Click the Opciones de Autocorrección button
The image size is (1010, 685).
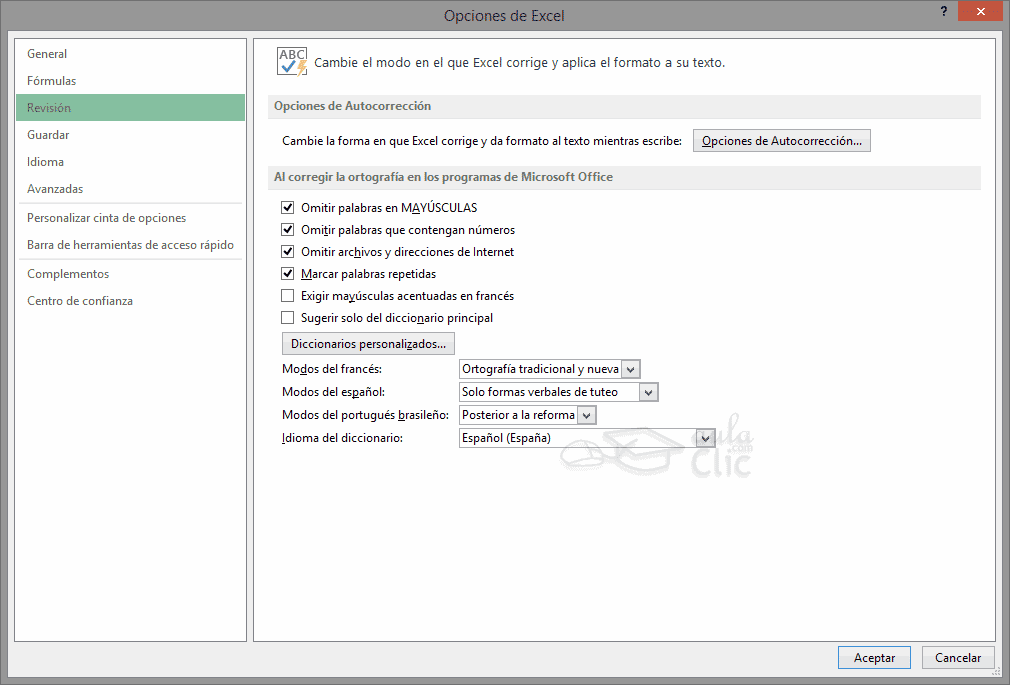click(x=781, y=141)
